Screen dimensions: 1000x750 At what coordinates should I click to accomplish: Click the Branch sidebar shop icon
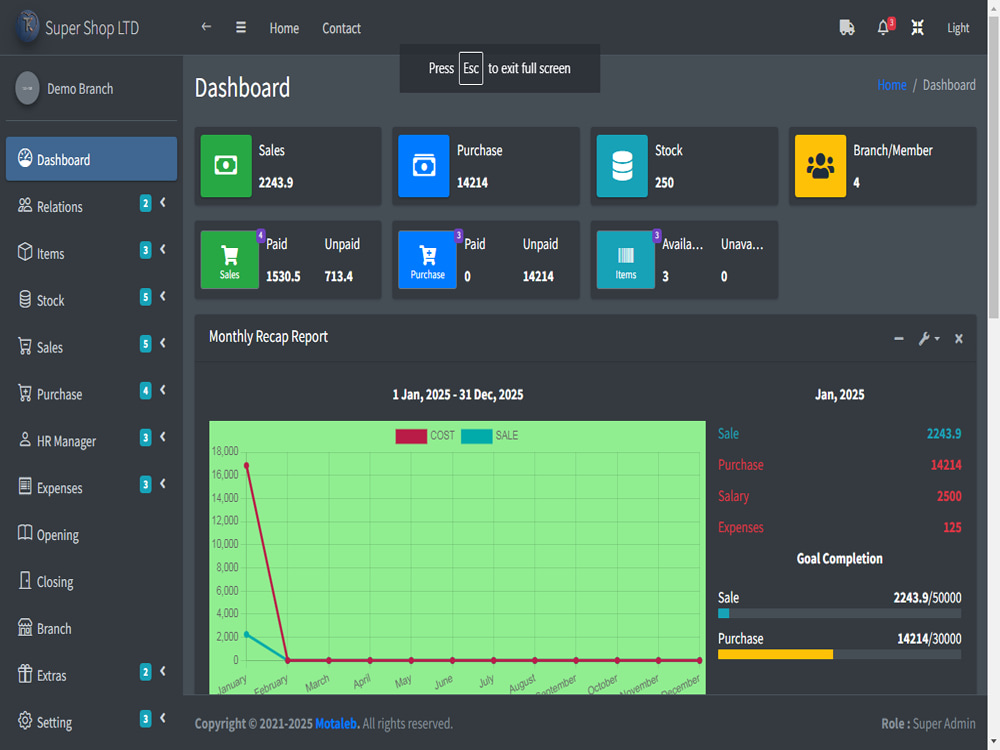tap(25, 628)
